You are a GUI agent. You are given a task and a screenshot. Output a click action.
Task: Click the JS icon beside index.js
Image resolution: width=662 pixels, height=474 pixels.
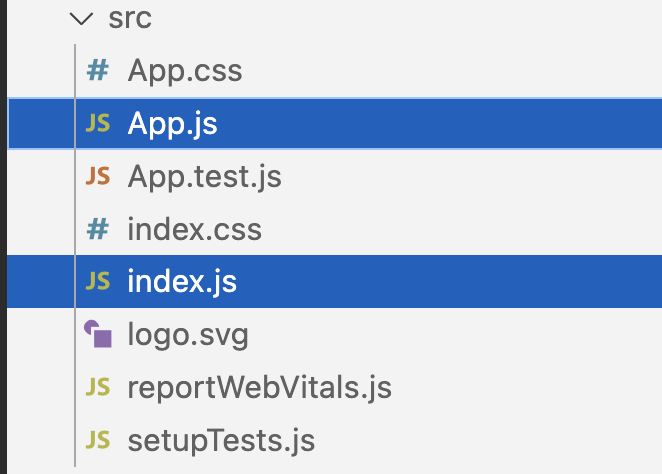(x=97, y=282)
